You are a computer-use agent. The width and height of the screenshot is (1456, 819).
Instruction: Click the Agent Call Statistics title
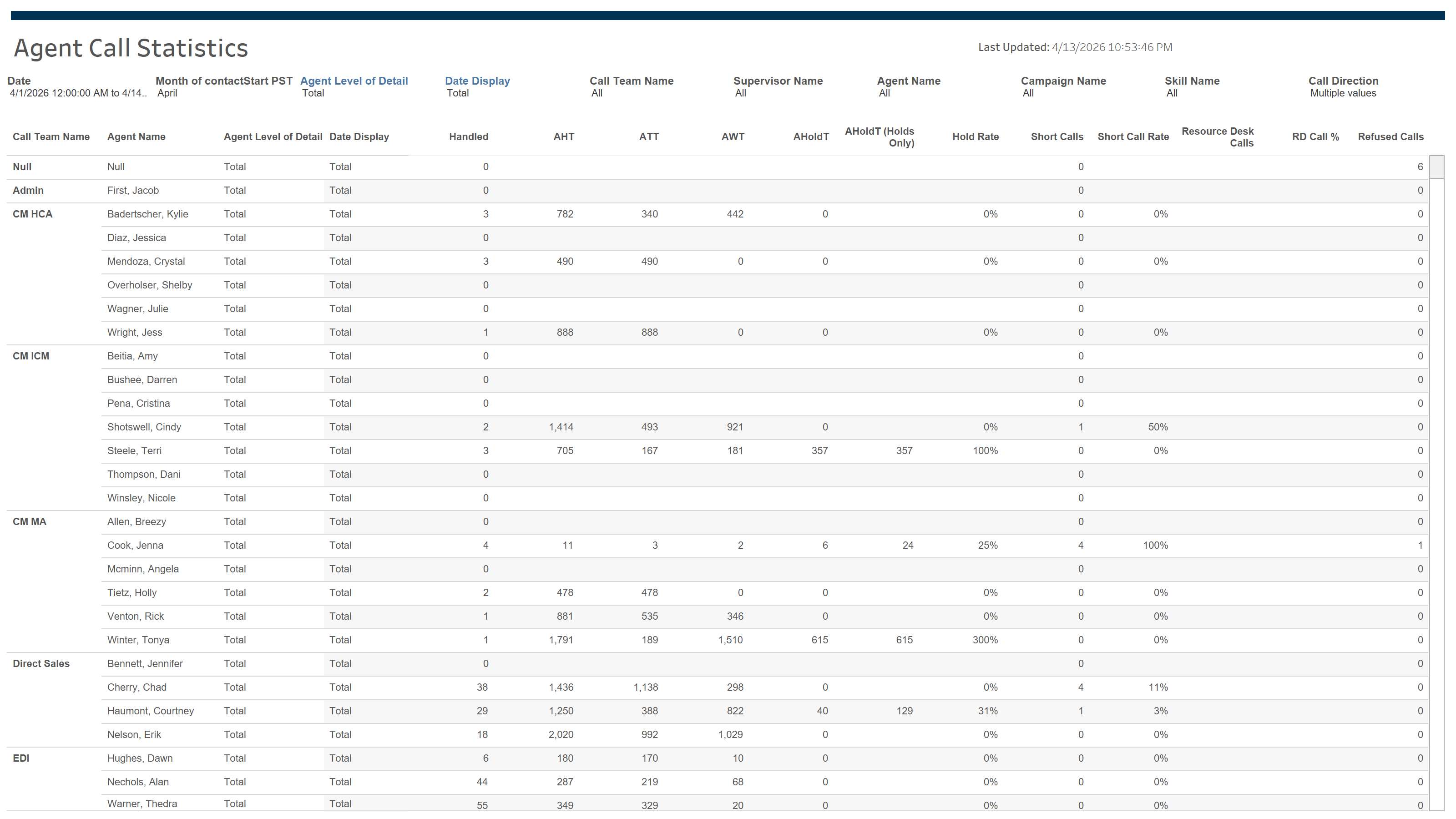click(x=131, y=48)
